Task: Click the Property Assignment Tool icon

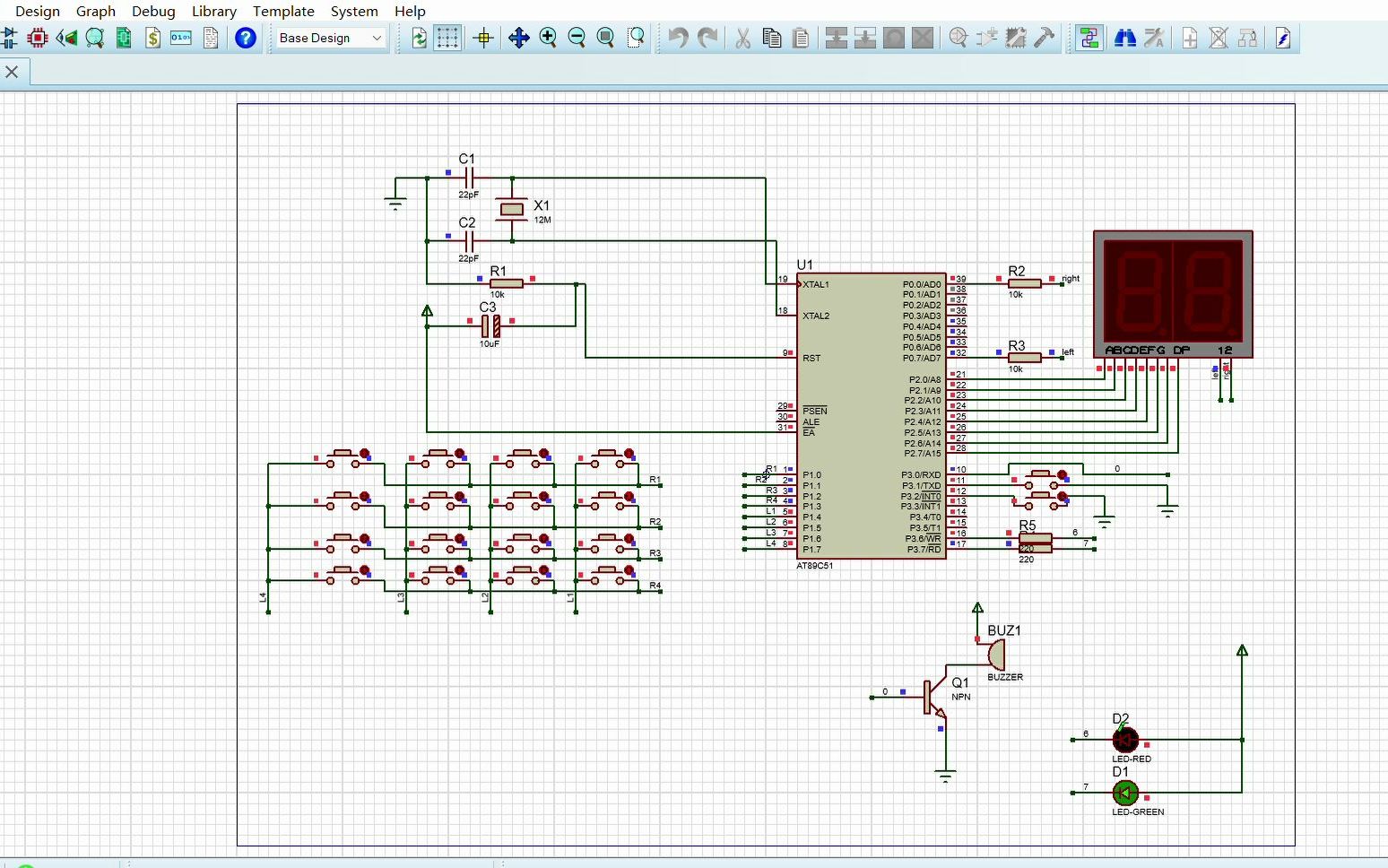Action: (1154, 38)
